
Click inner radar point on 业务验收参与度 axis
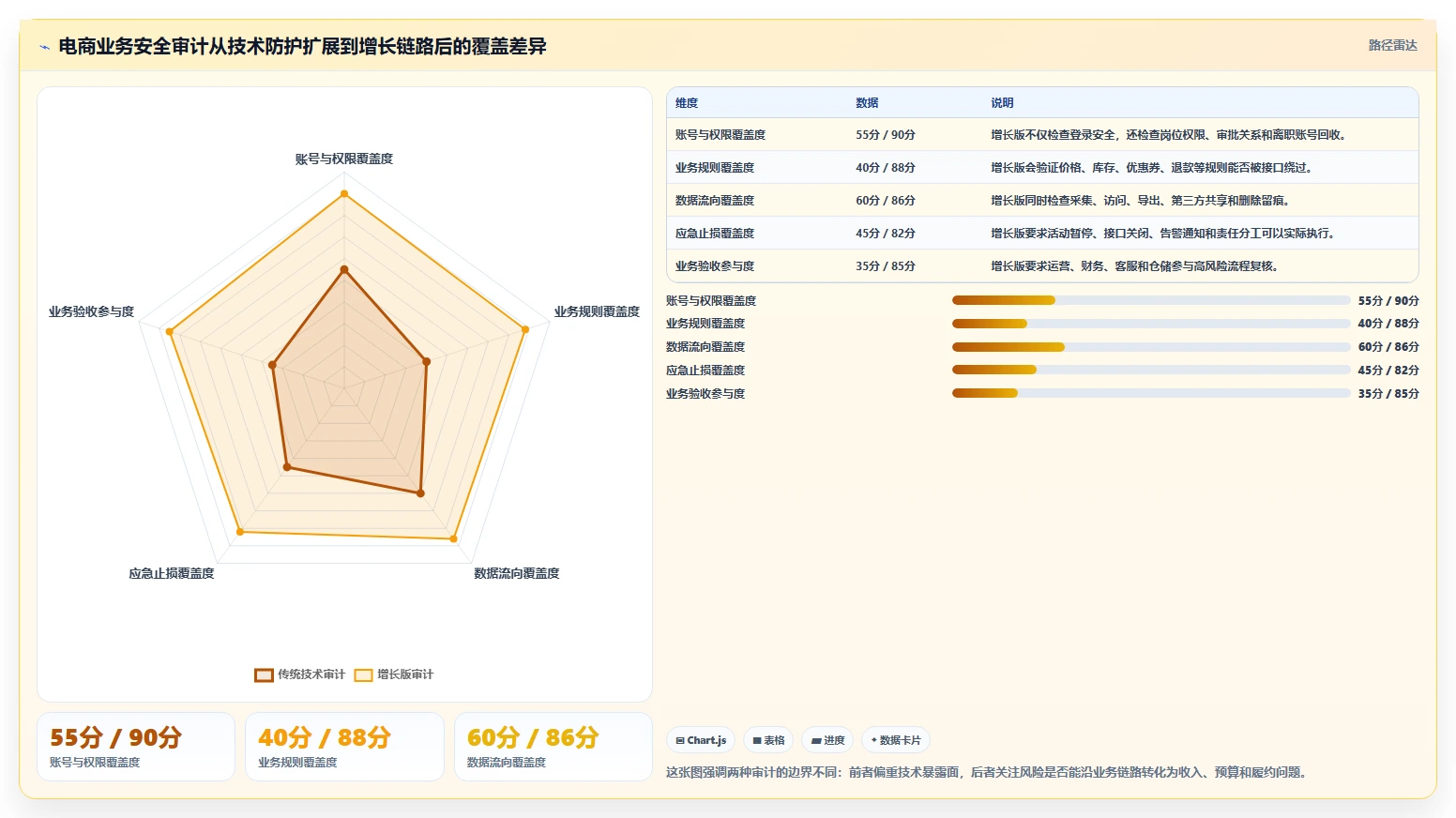coord(273,365)
